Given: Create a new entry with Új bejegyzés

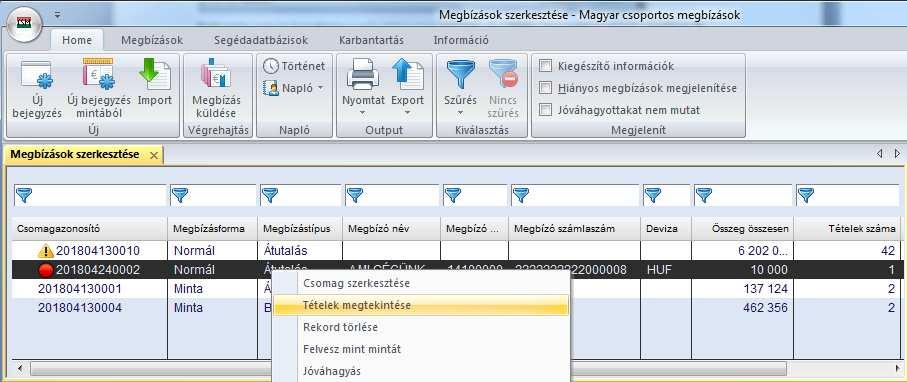Looking at the screenshot, I should point(36,89).
